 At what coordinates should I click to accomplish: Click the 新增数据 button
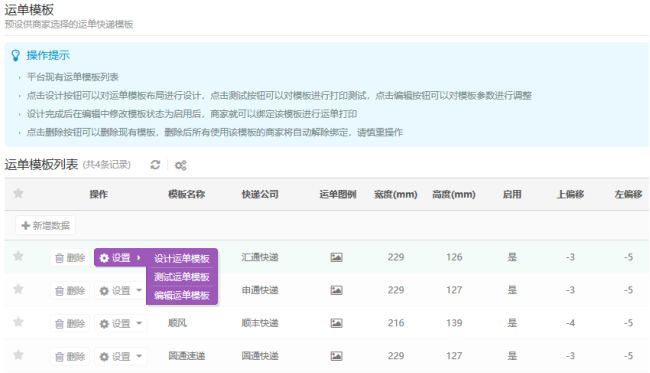[46, 225]
